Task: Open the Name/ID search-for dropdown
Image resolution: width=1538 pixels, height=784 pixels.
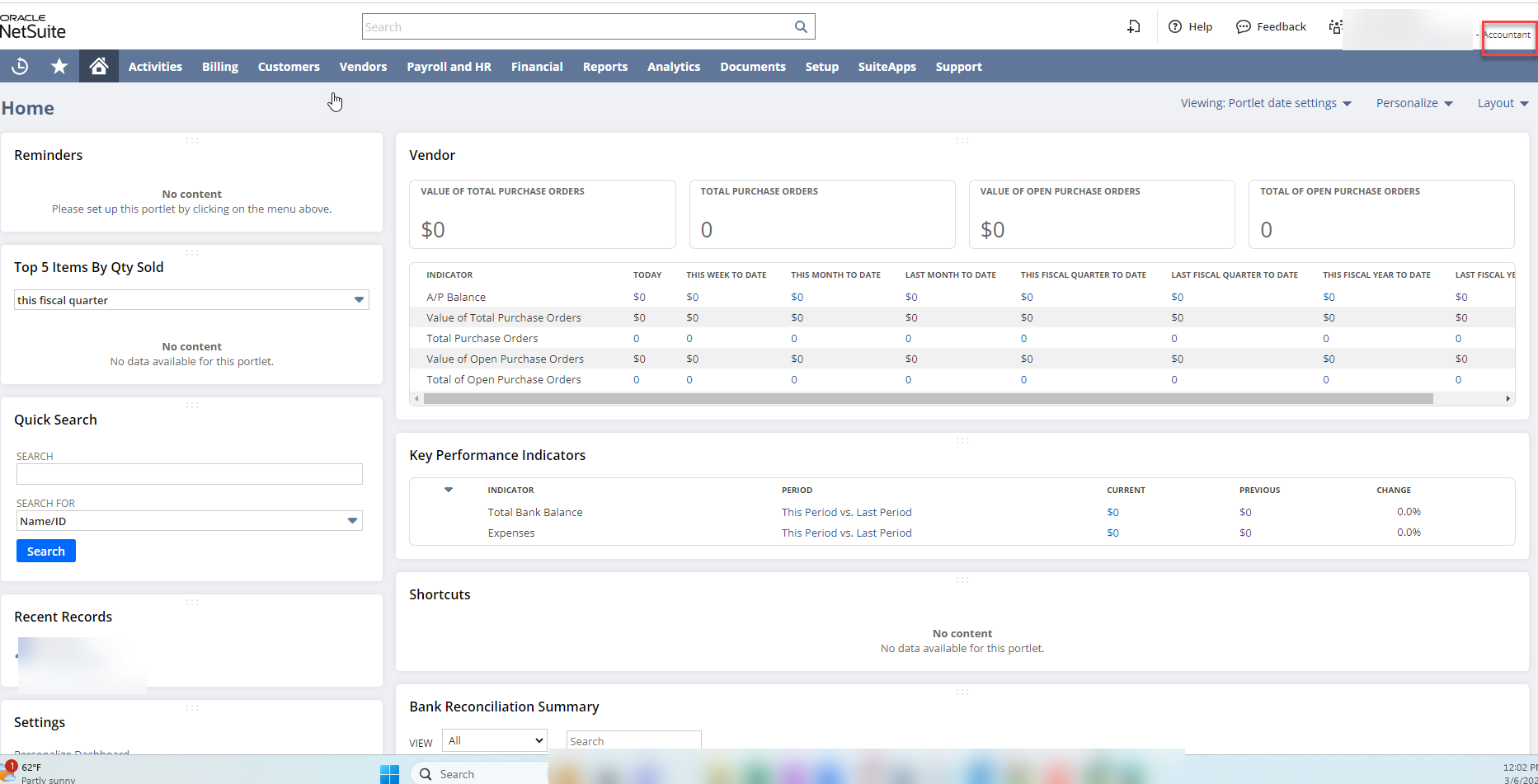Action: pos(353,521)
